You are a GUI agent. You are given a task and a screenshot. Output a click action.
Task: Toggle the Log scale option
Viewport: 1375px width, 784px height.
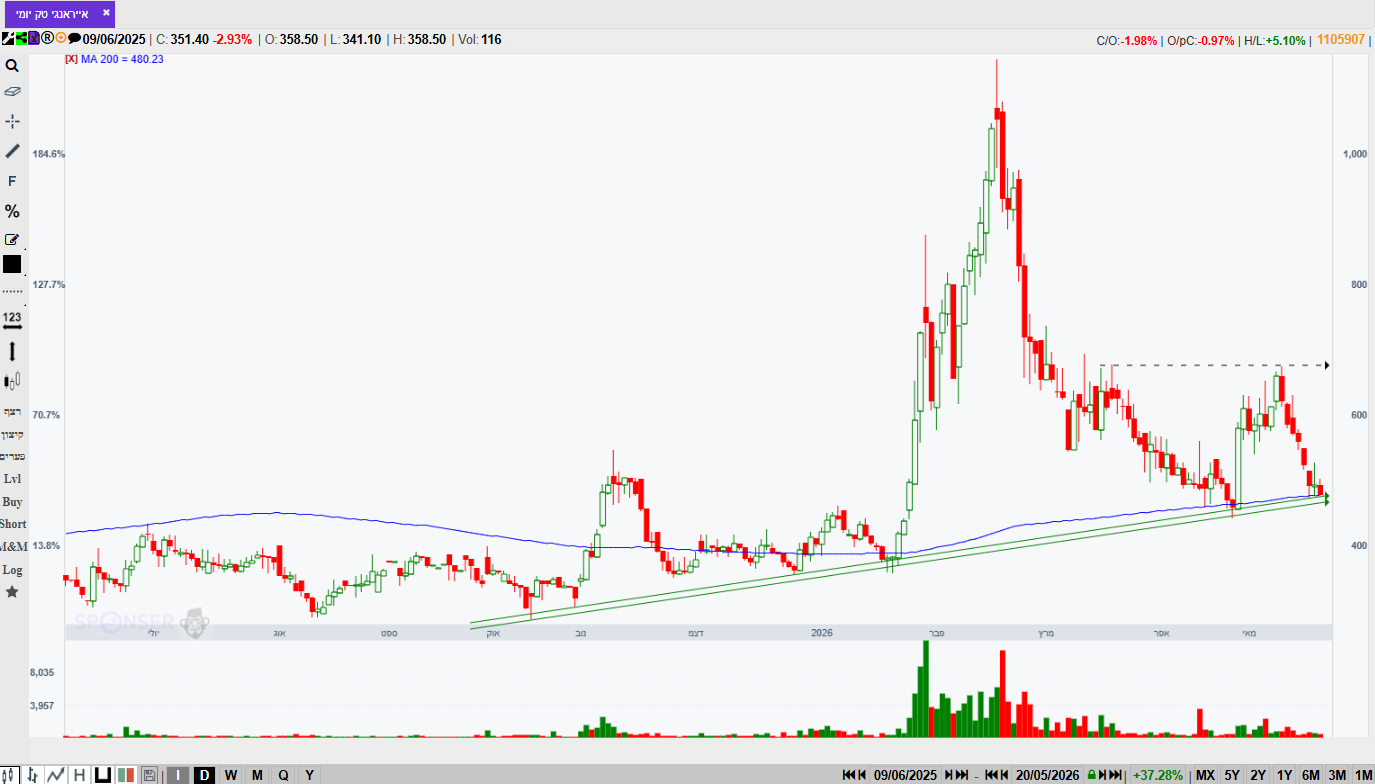click(12, 569)
